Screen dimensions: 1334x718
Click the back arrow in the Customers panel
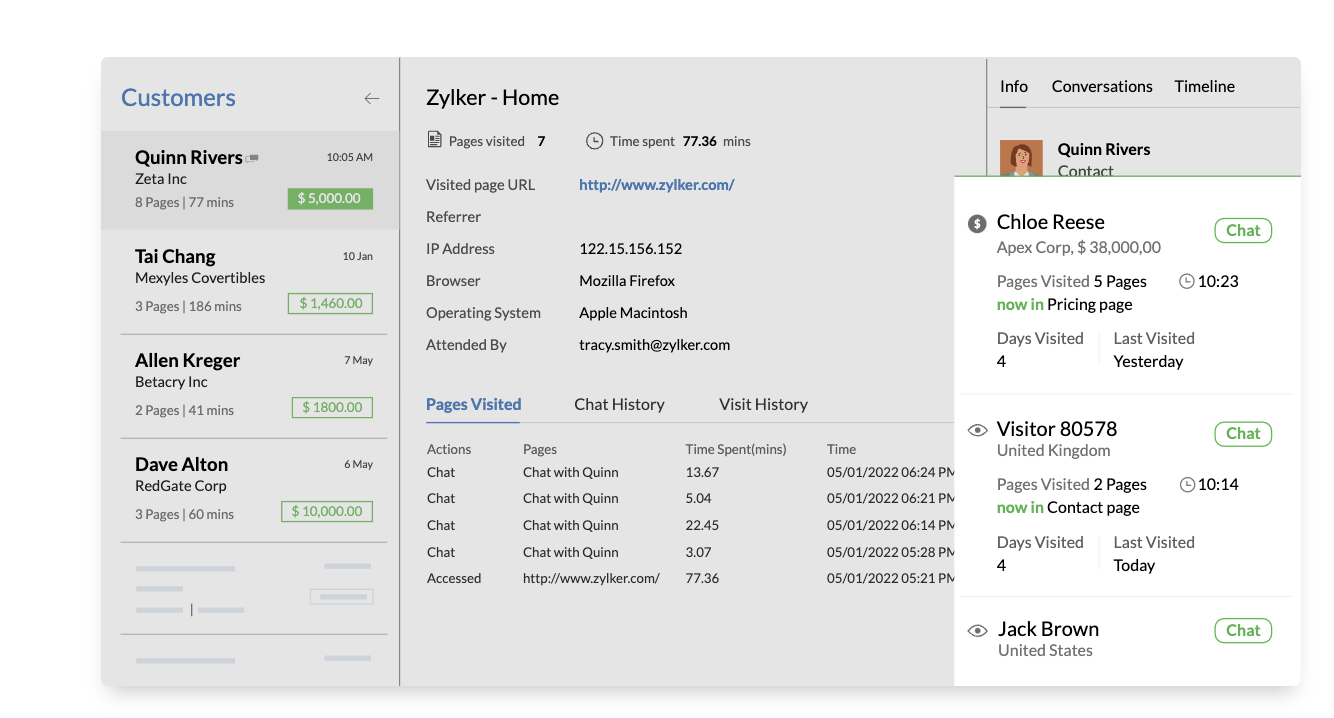click(x=371, y=98)
